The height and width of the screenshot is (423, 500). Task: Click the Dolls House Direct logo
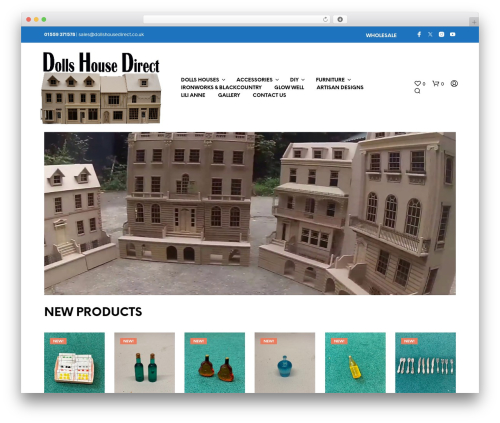(101, 87)
